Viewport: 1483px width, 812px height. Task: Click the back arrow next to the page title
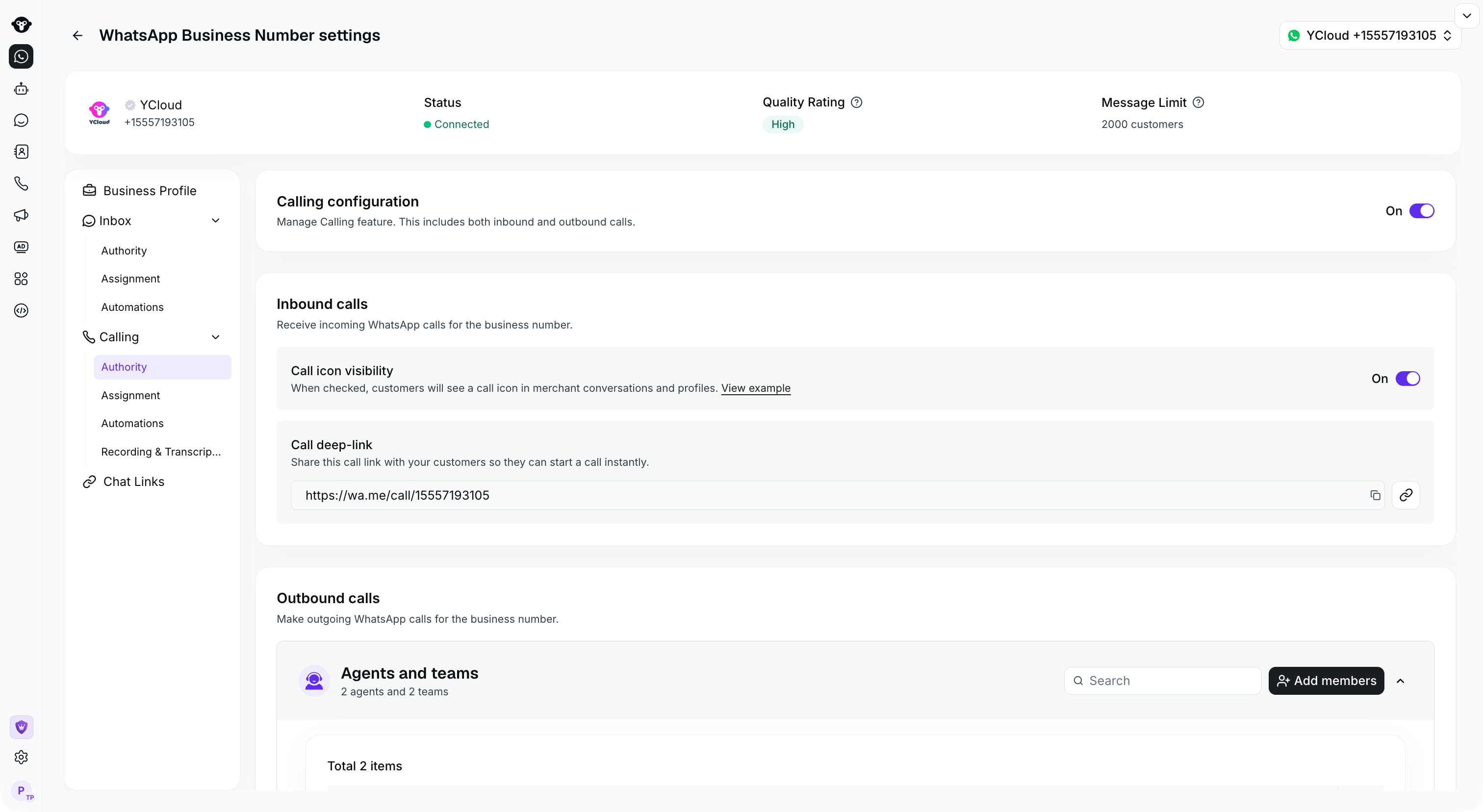pos(77,36)
